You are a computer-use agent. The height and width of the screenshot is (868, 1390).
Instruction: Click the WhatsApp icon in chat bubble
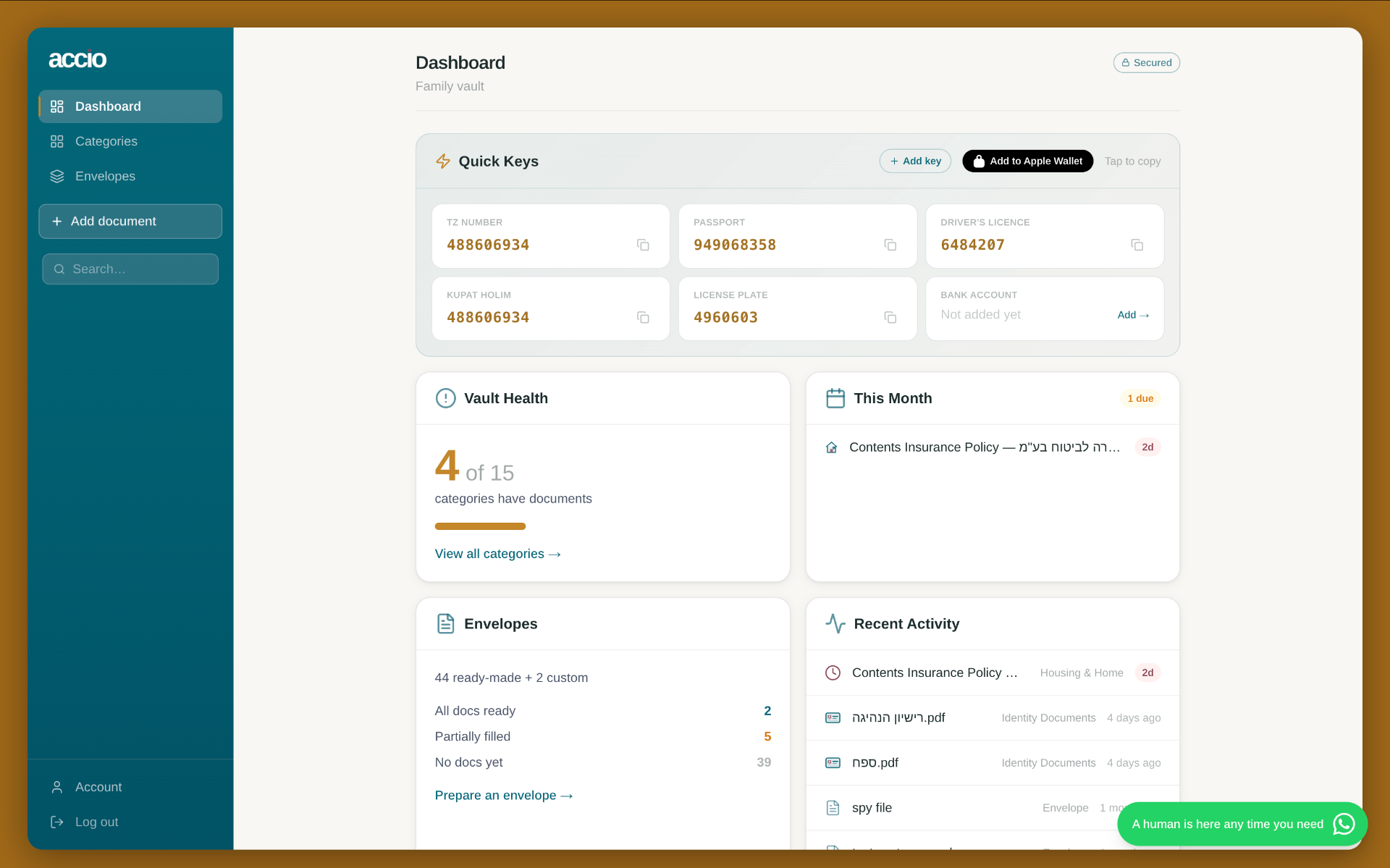tap(1344, 824)
